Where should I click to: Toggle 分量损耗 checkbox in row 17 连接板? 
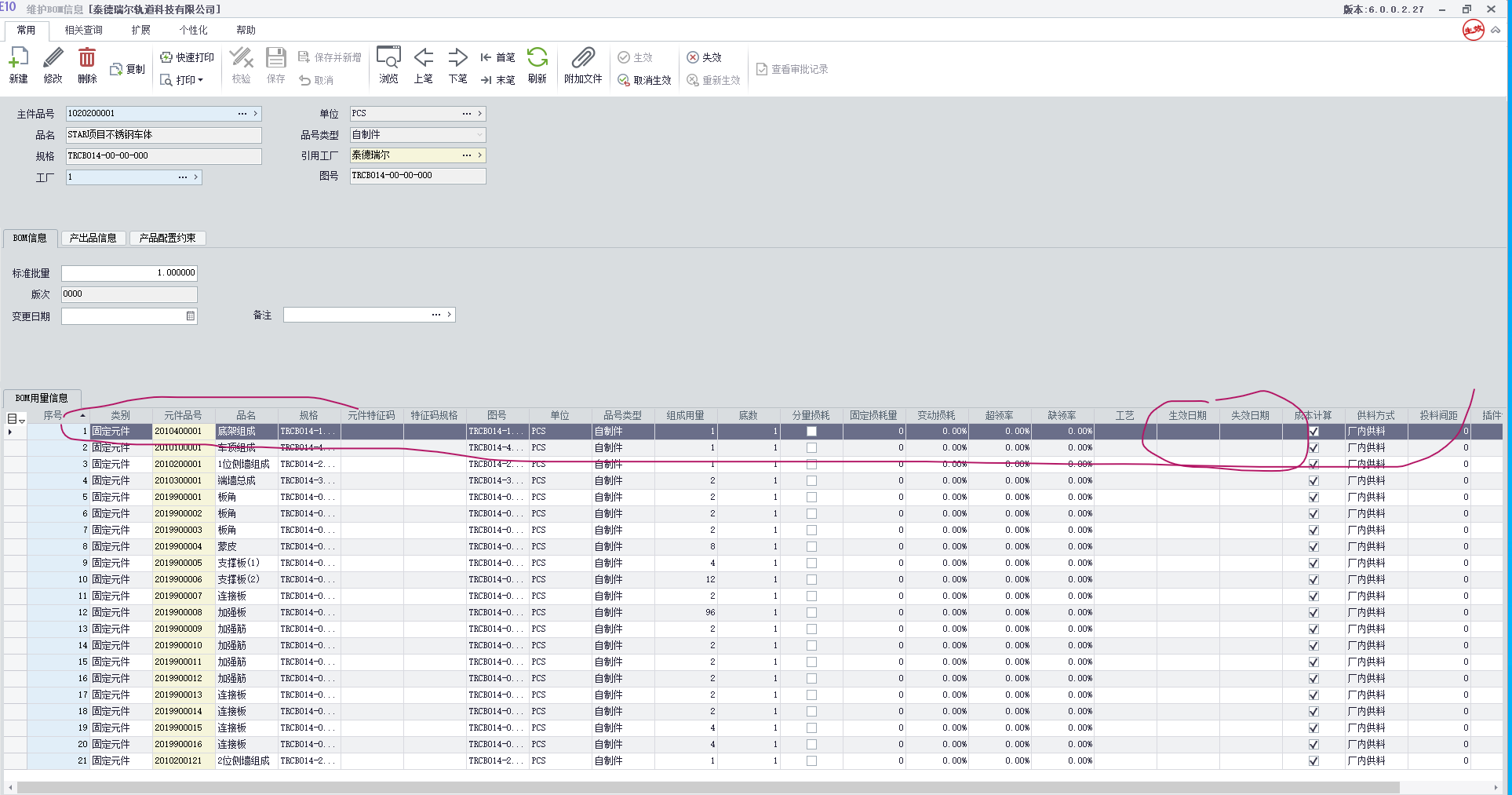pos(811,695)
